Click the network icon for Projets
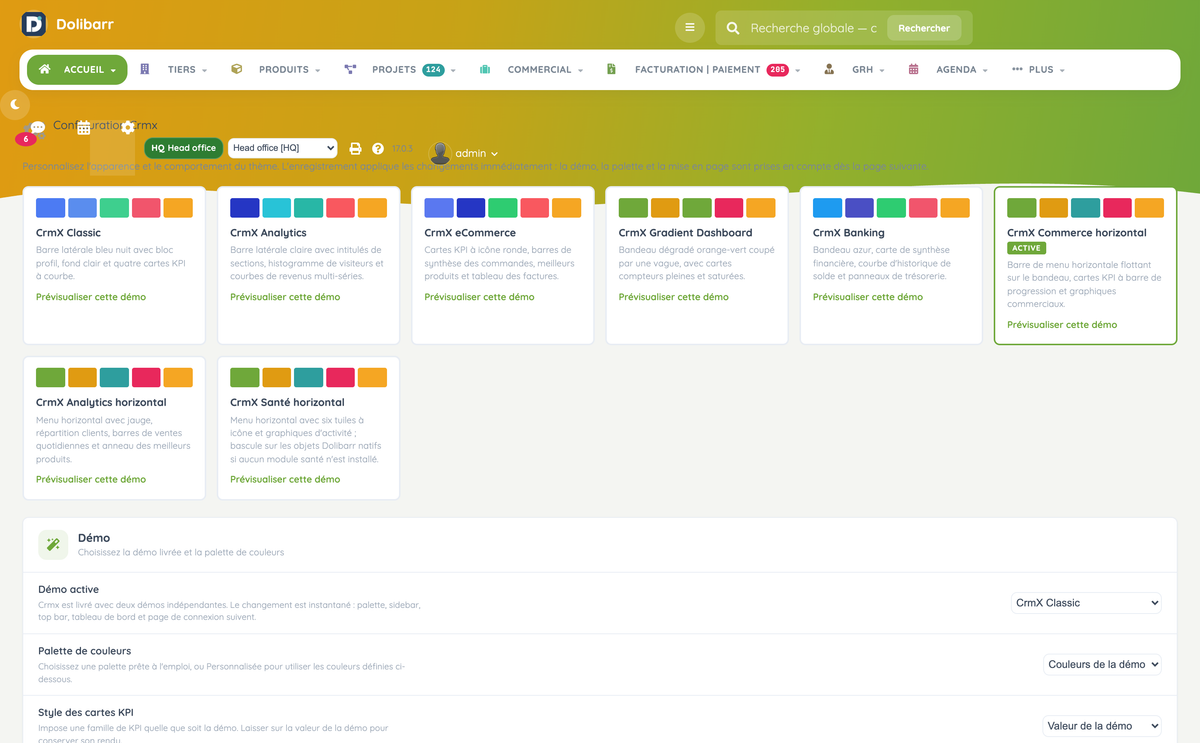 click(x=350, y=69)
